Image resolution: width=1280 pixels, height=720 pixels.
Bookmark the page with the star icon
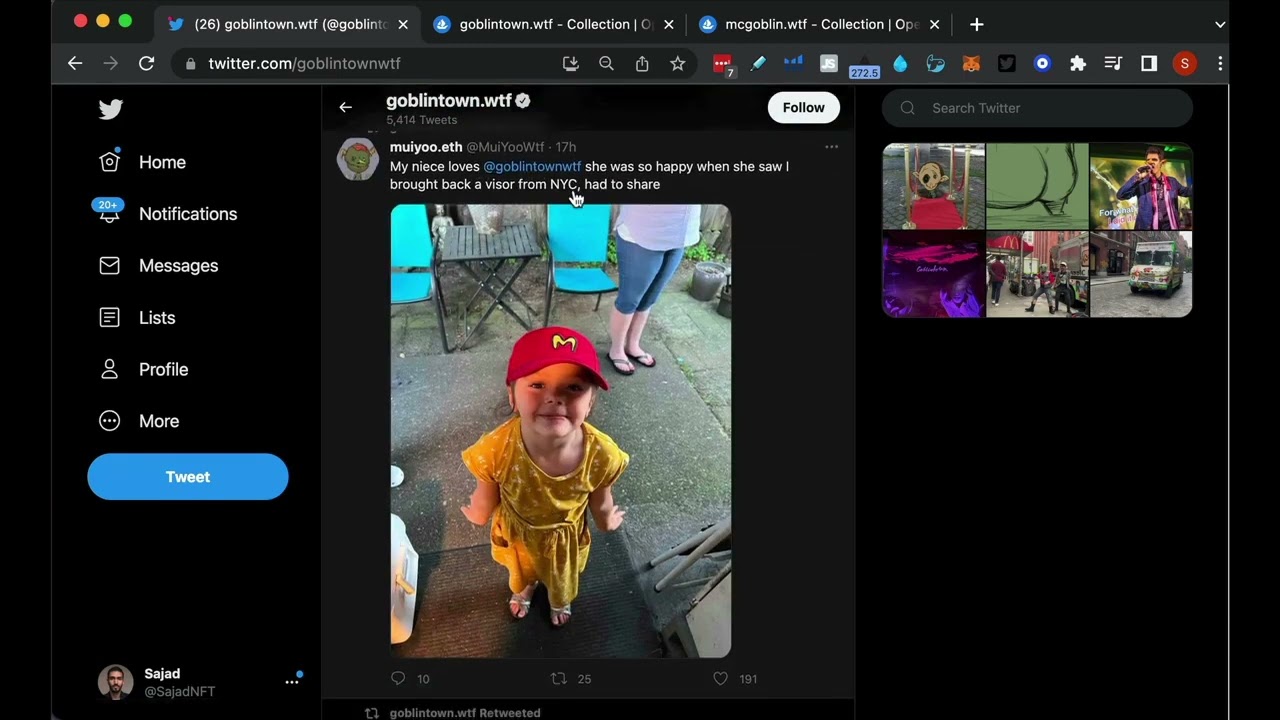(x=678, y=63)
